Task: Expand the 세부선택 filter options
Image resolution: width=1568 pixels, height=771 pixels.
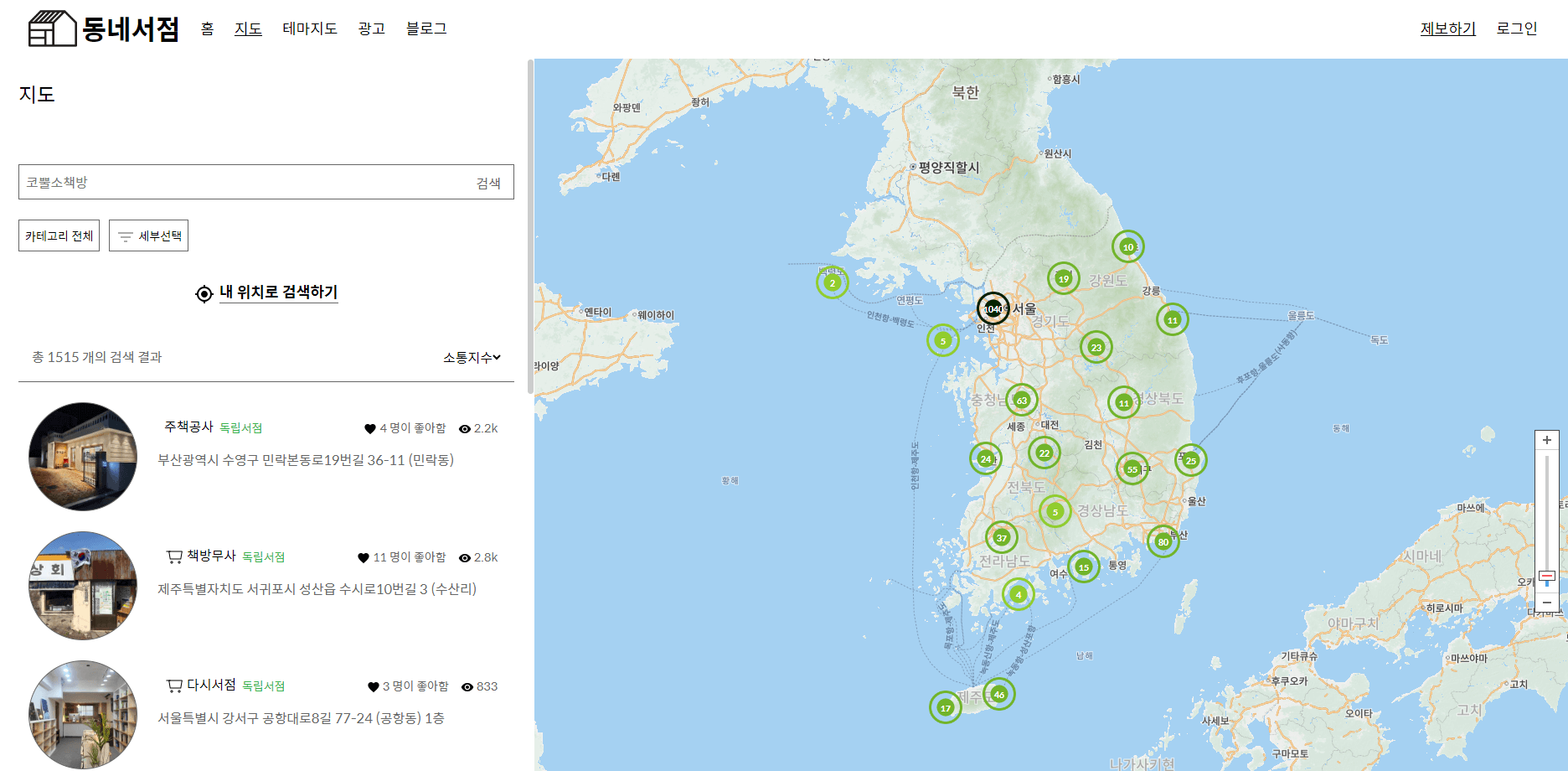Action: point(148,235)
